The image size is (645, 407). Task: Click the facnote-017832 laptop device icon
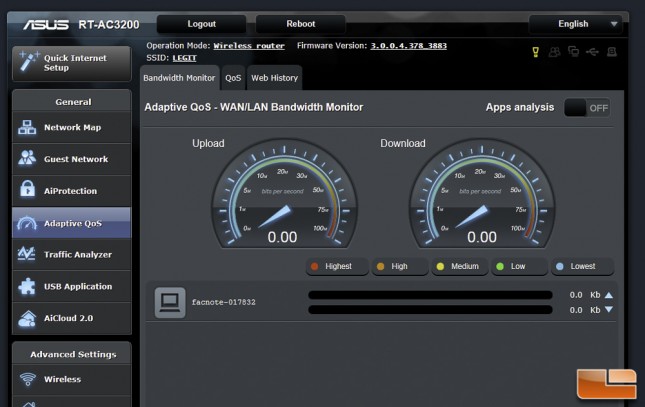(x=170, y=302)
